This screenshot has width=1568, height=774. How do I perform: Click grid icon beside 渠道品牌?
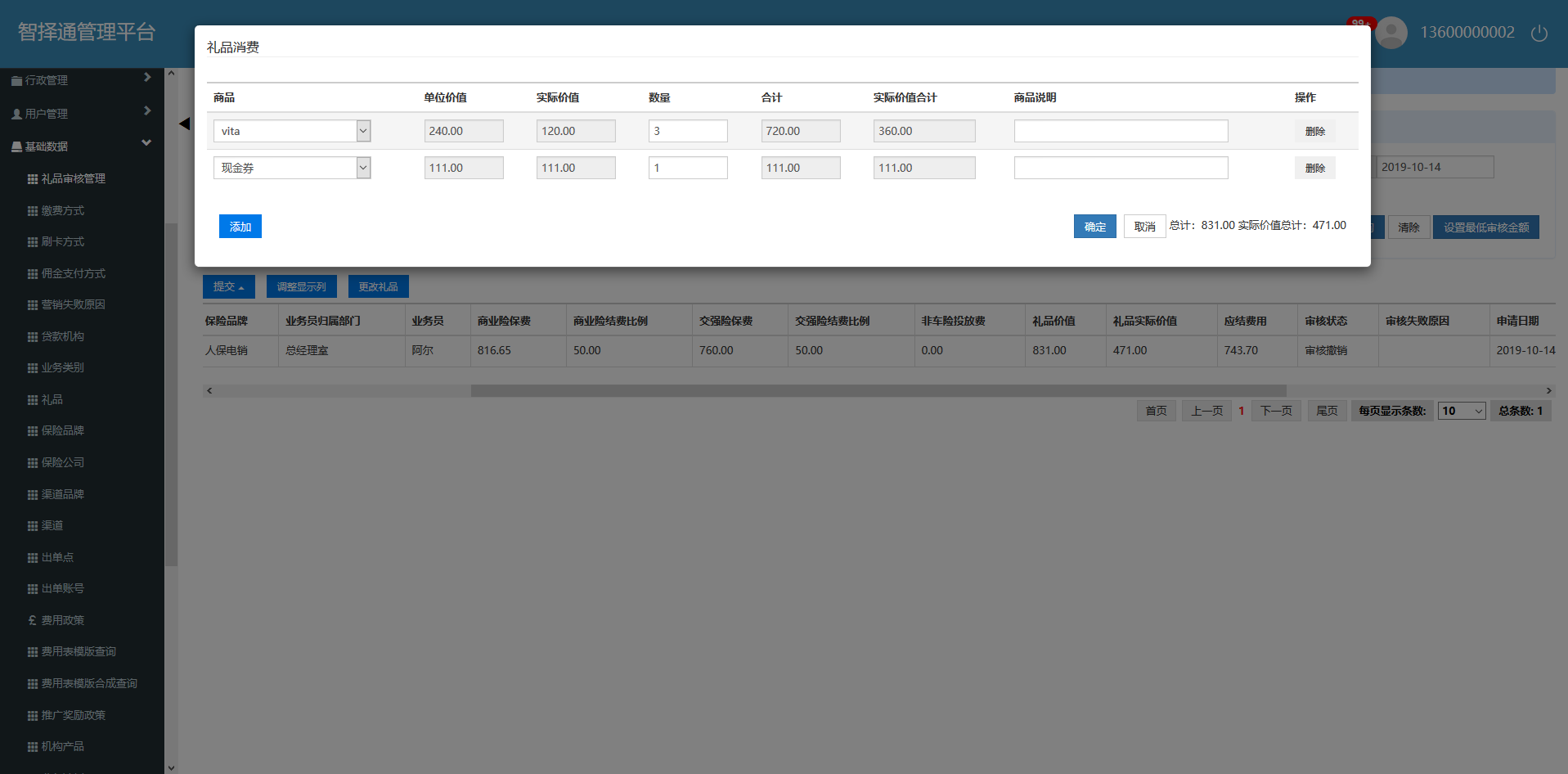pyautogui.click(x=33, y=495)
